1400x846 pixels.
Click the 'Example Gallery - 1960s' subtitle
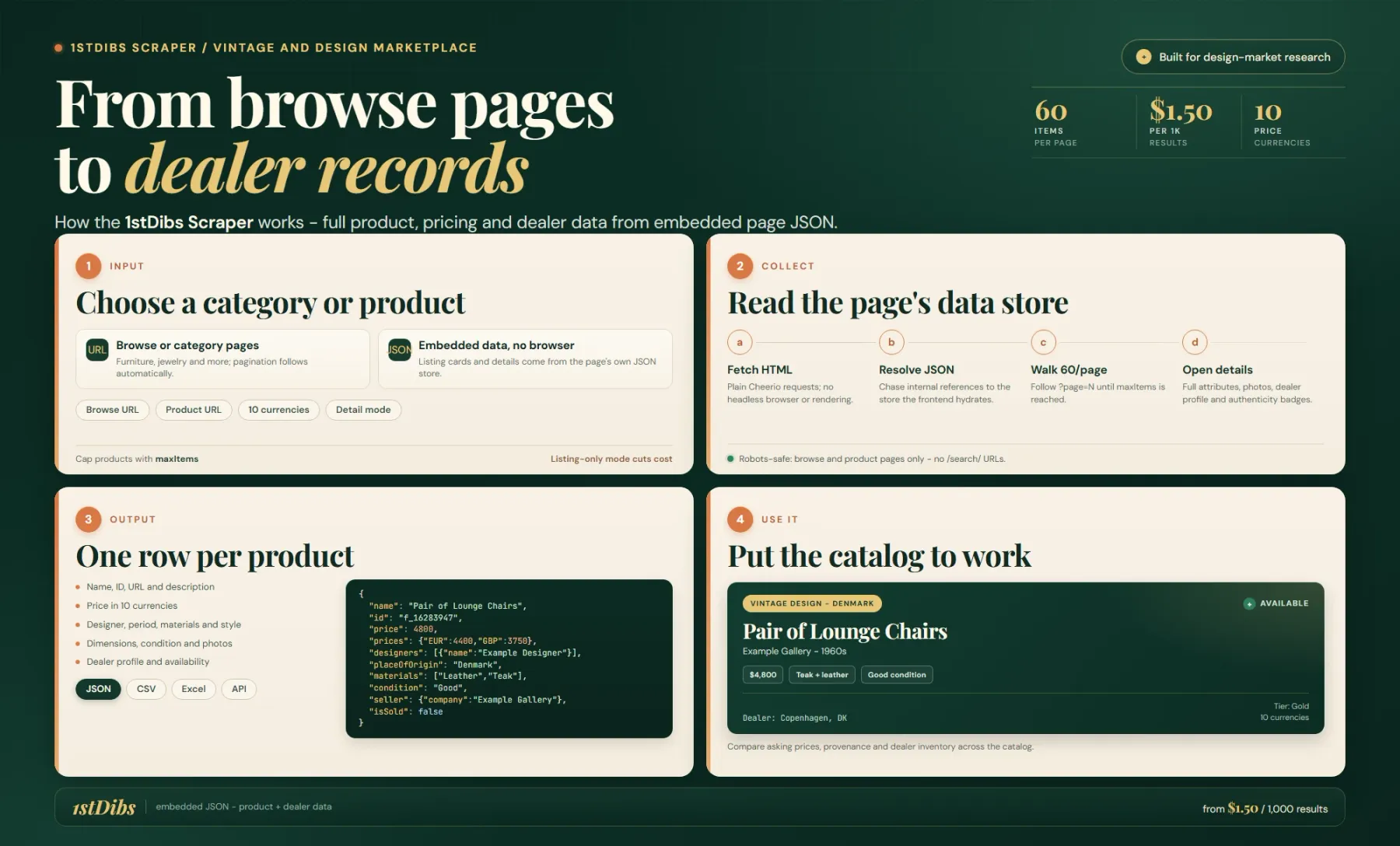tap(794, 652)
